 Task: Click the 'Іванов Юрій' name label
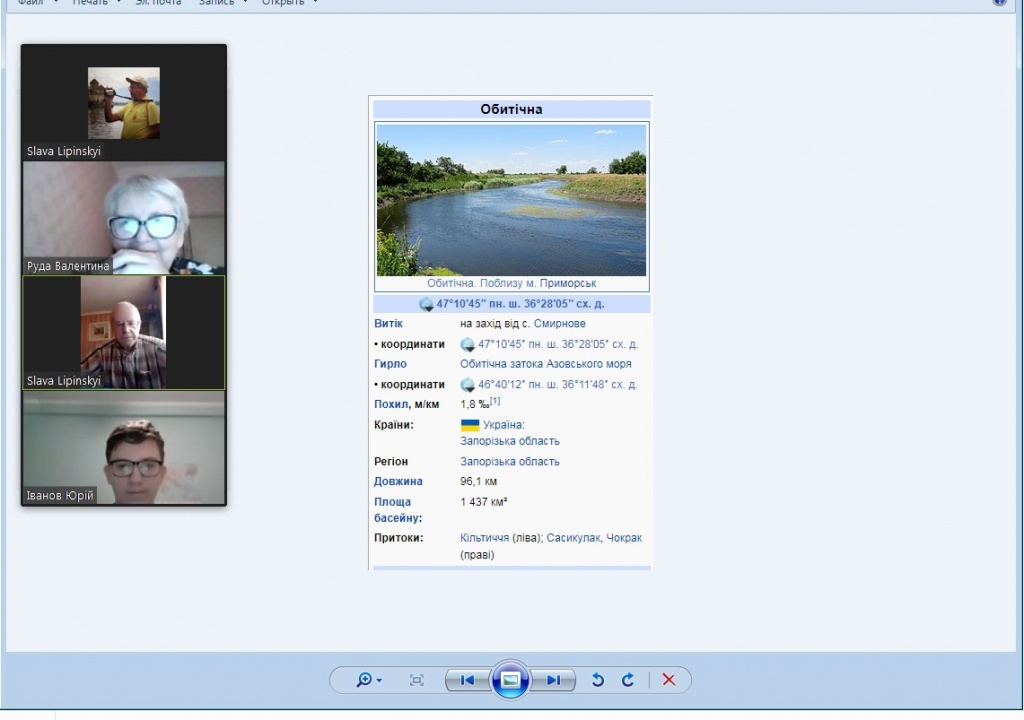click(x=59, y=495)
